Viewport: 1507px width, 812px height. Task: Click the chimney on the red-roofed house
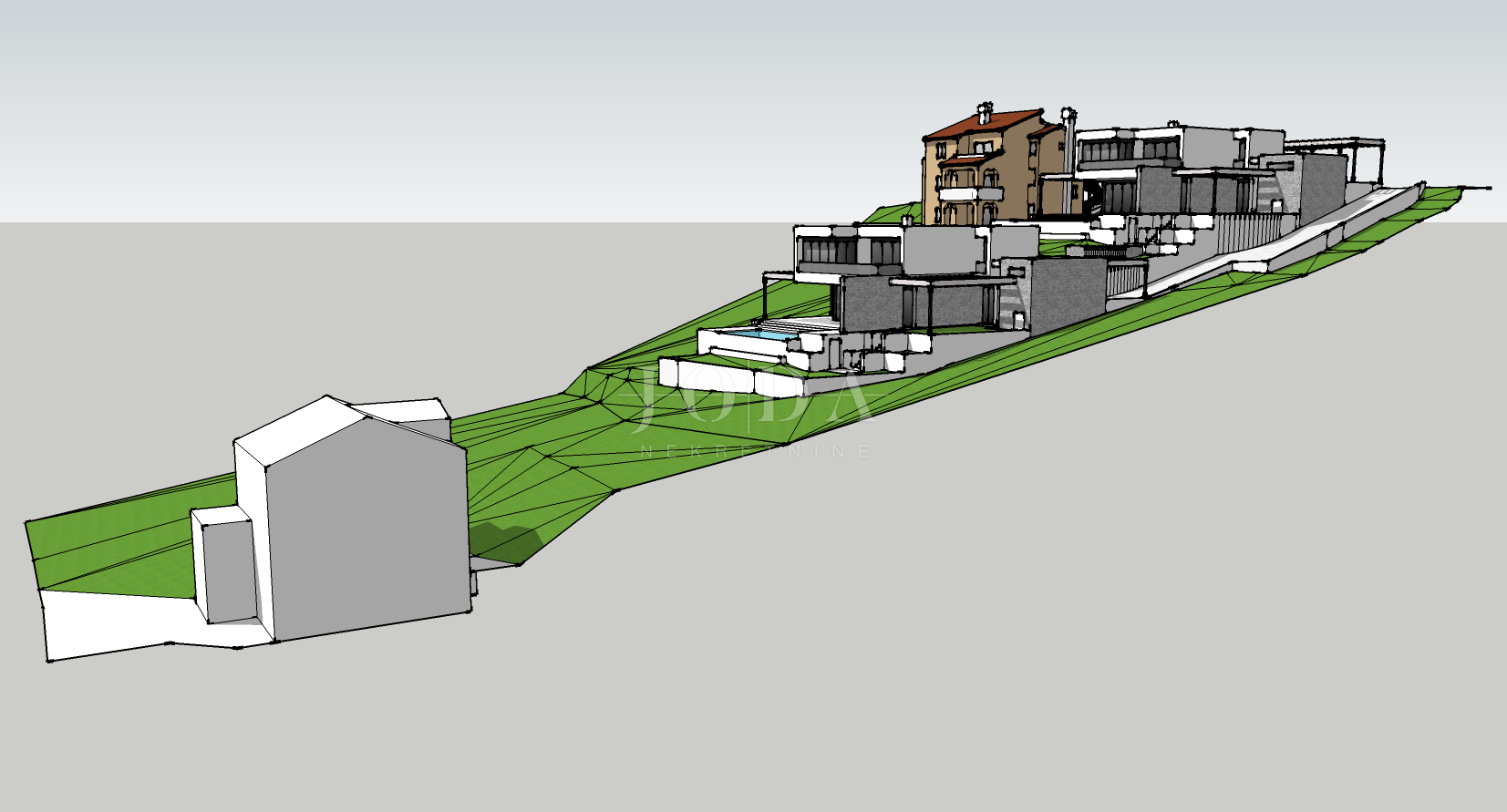(984, 112)
